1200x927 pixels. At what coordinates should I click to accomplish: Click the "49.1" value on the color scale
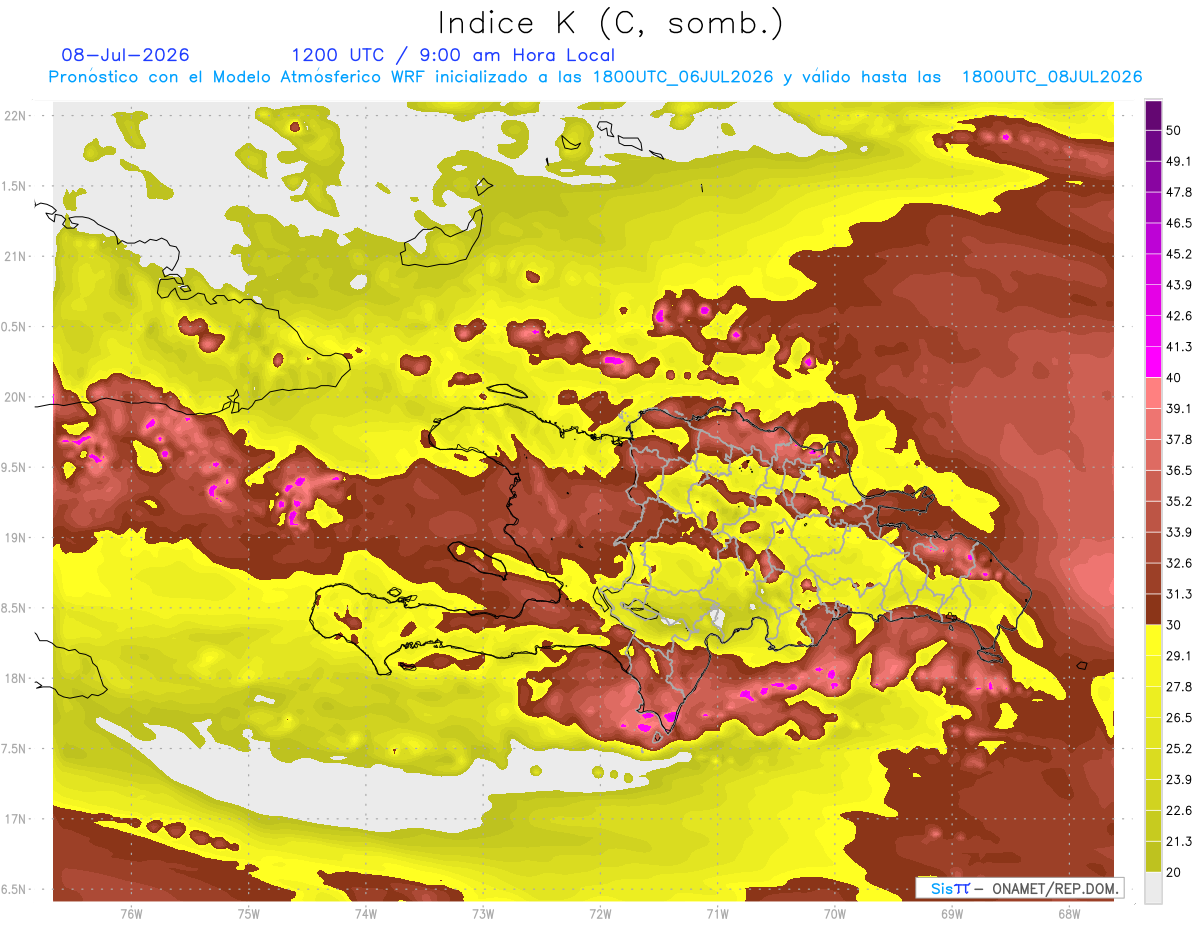click(1178, 161)
